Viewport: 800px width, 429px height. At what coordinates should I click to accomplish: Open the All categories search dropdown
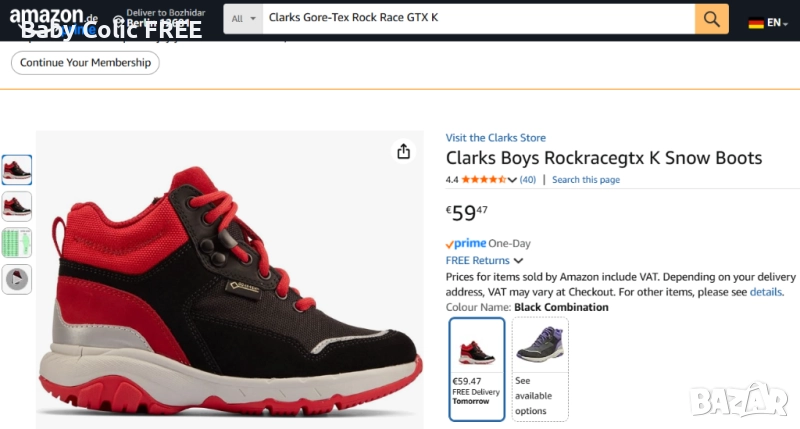[x=243, y=19]
